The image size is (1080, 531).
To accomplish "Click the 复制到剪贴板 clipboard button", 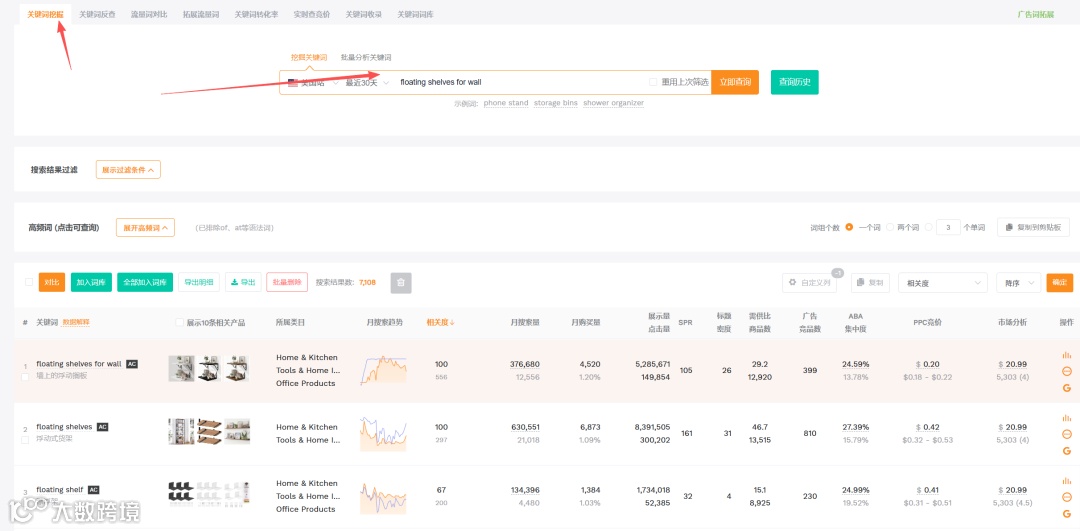I will tap(1033, 227).
